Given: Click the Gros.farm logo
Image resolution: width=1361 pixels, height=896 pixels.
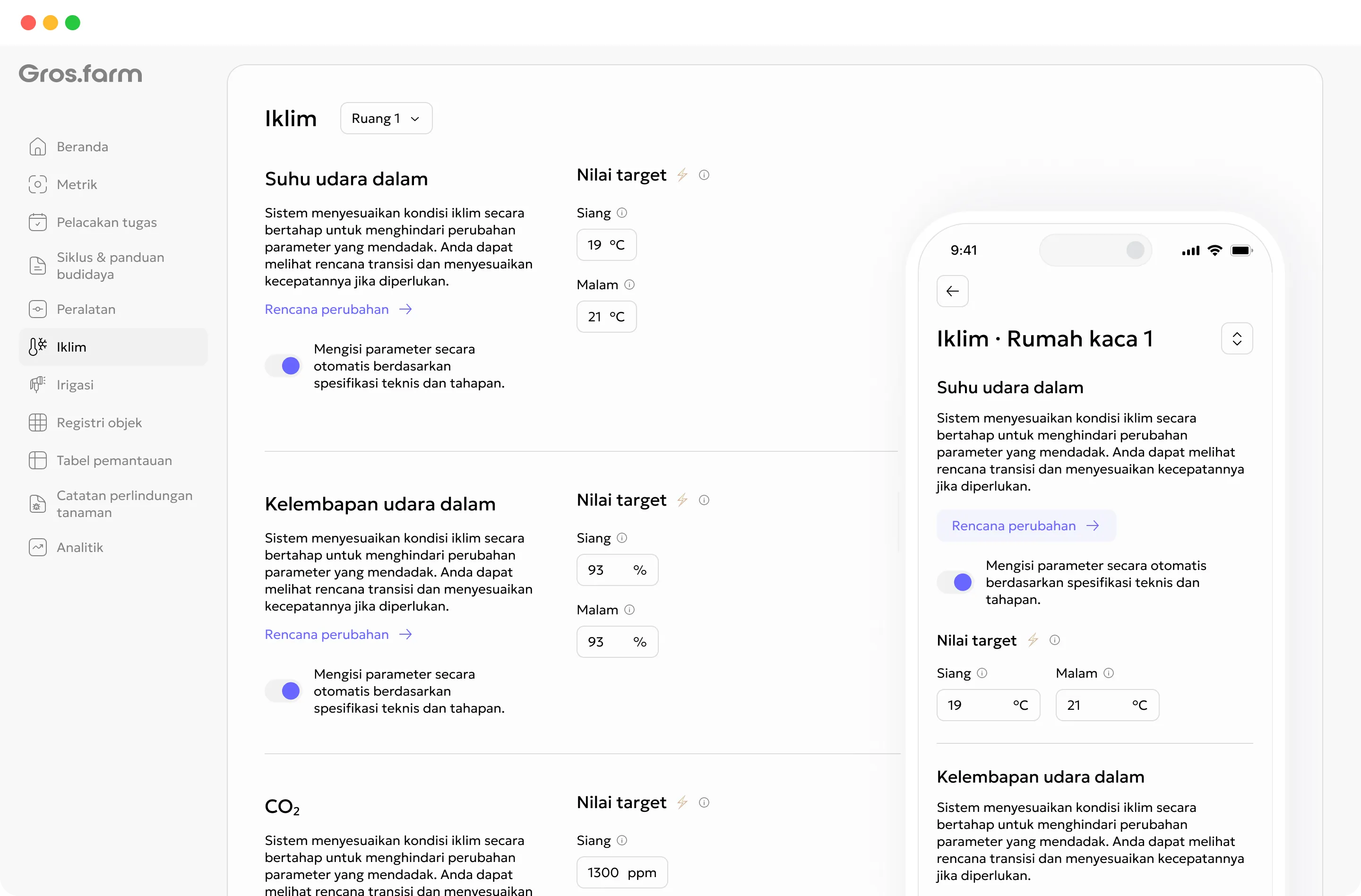Looking at the screenshot, I should click(80, 74).
